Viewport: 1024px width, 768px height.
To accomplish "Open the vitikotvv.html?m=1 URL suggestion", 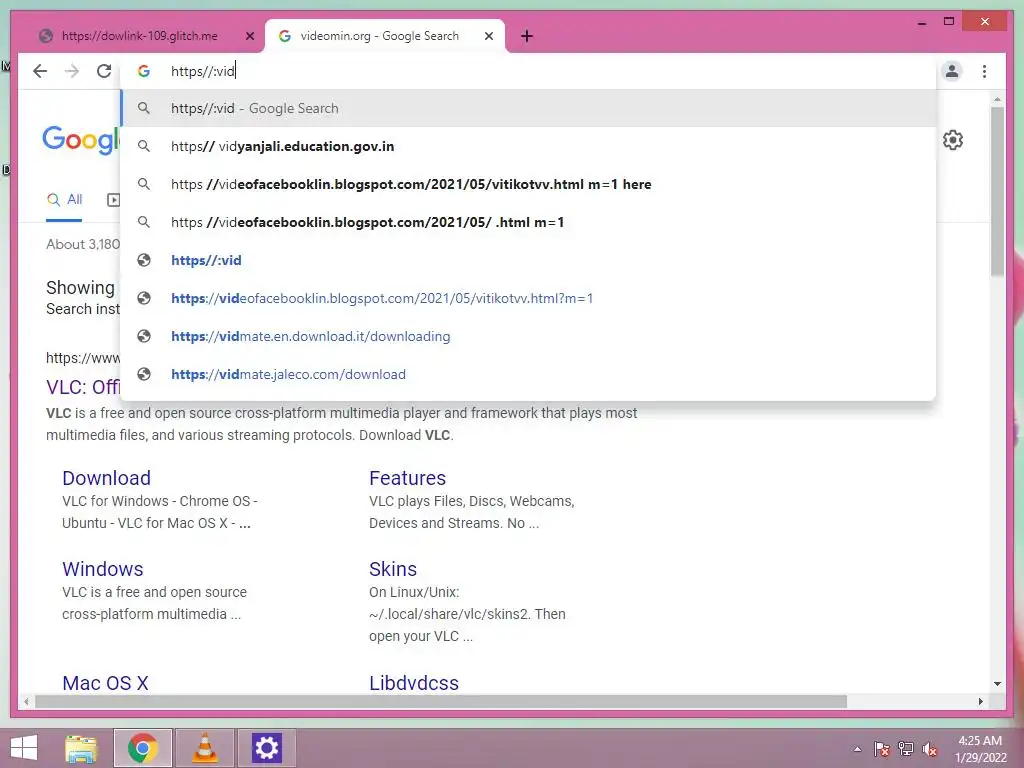I will pyautogui.click(x=528, y=298).
